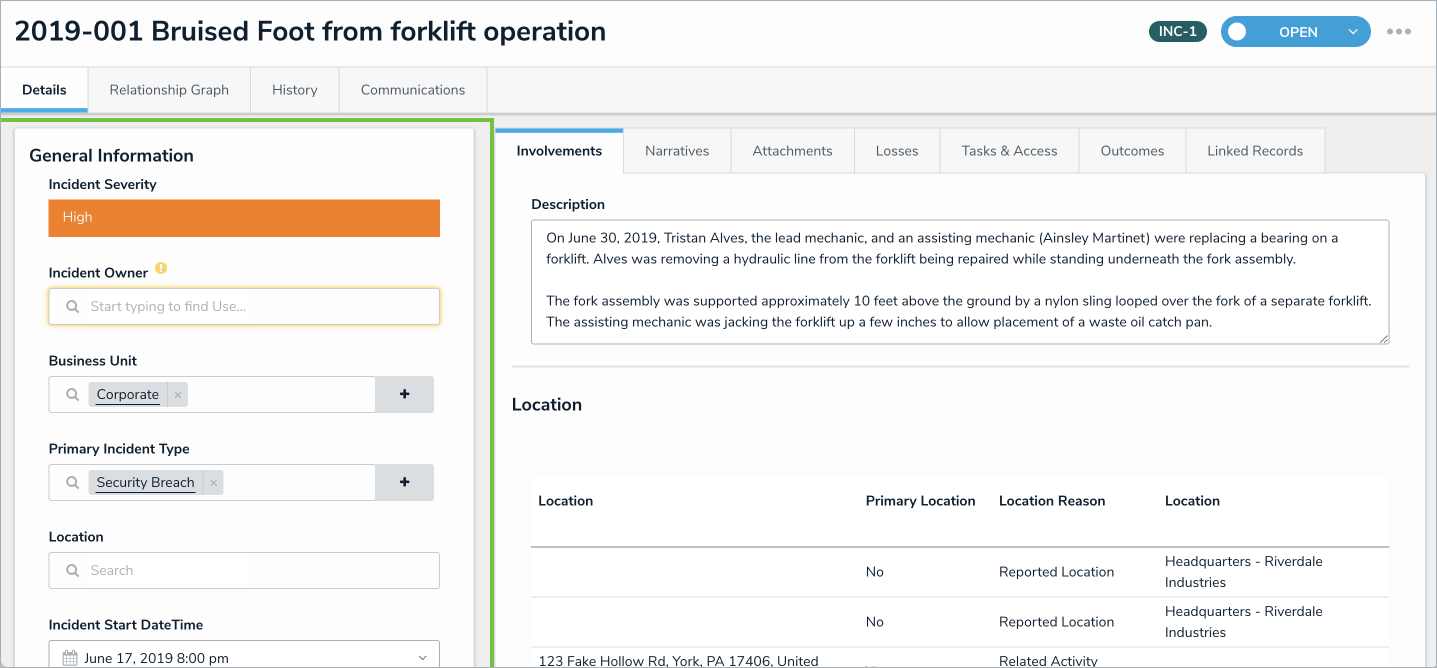This screenshot has height=668, width=1437.
Task: Click the first Reported Location cell
Action: coord(1056,572)
